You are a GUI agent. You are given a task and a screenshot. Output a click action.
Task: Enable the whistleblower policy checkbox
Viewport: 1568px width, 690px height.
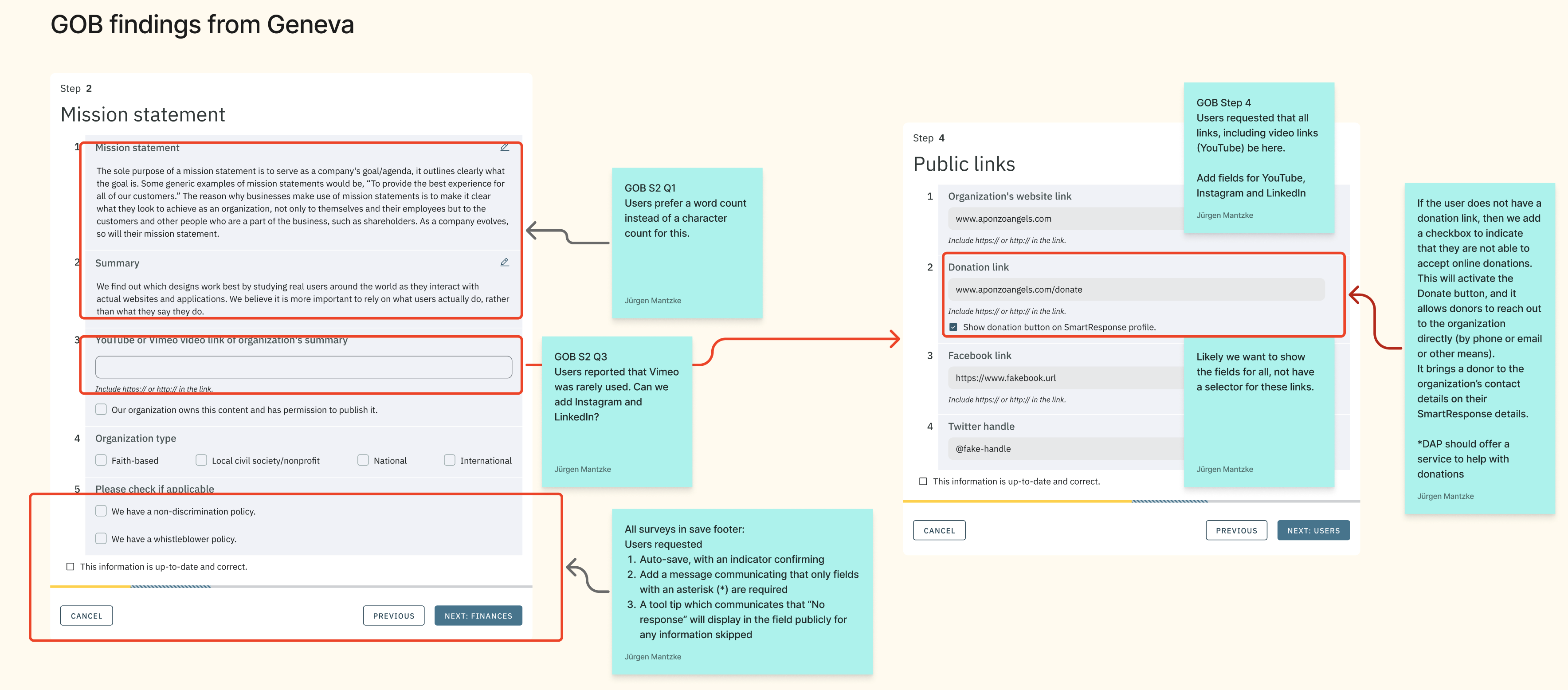tap(101, 538)
